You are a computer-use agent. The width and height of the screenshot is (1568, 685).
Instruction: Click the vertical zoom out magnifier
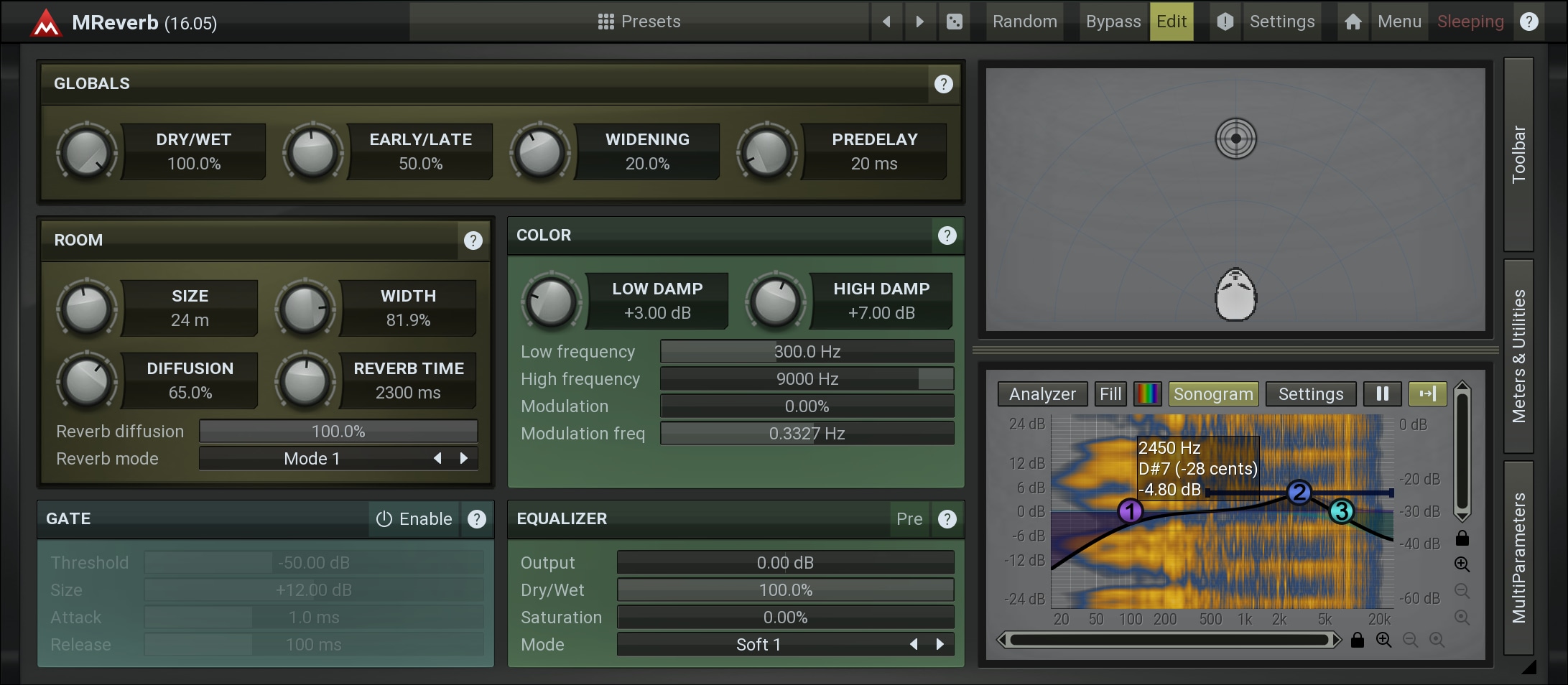click(1462, 591)
